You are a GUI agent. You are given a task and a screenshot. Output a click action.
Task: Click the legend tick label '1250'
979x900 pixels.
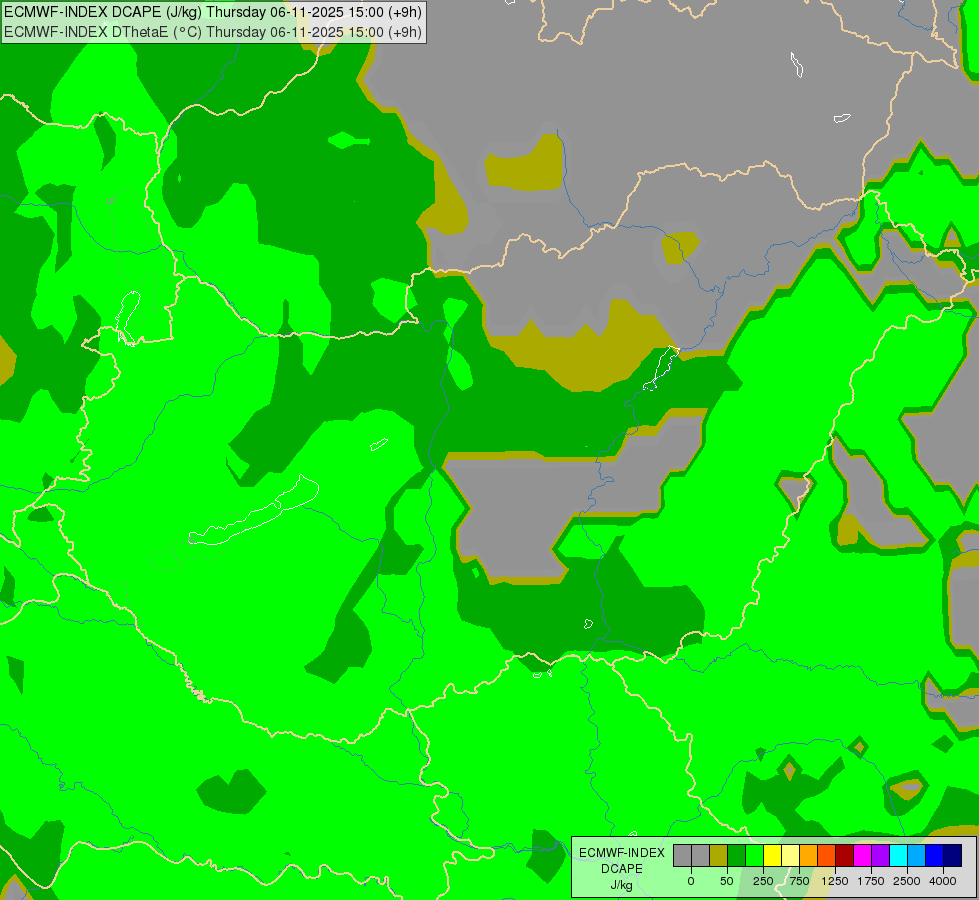coord(835,881)
